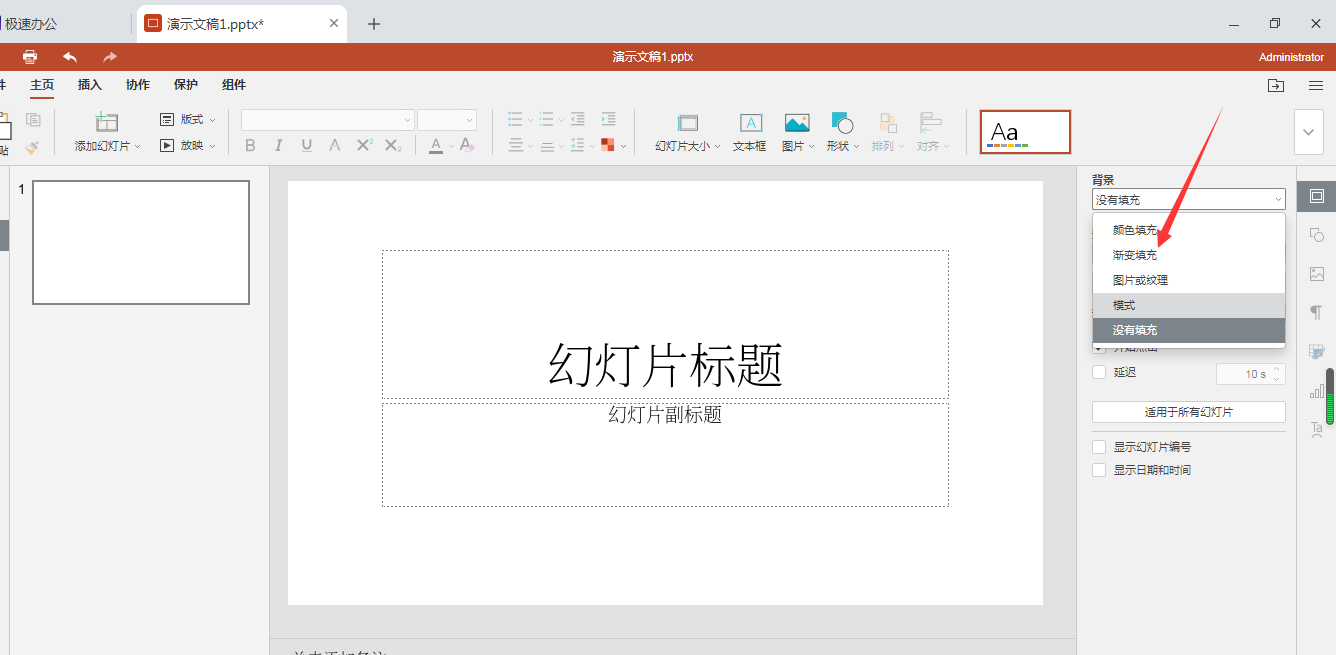Viewport: 1336px width, 655px height.
Task: Open shape settings sidebar icon
Action: [x=1316, y=235]
